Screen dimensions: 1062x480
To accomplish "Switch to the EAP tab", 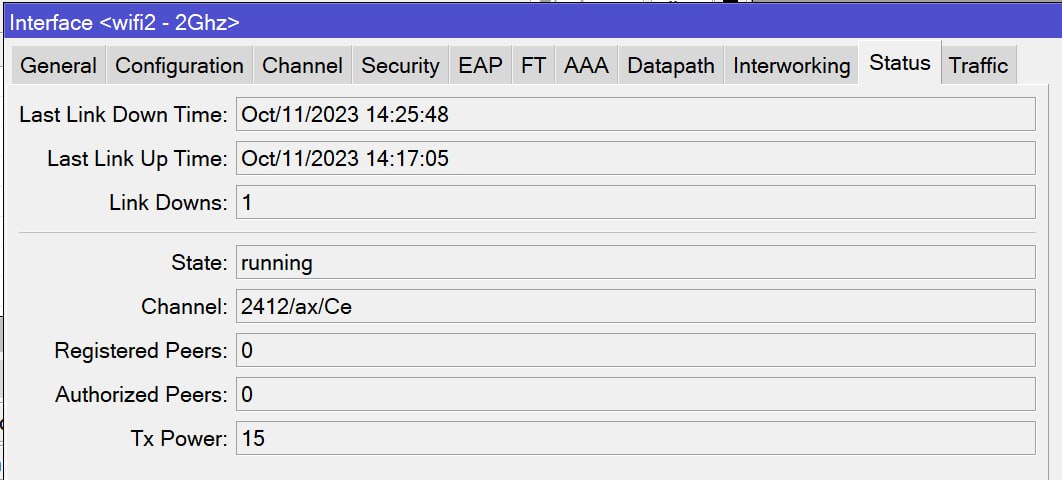I will pyautogui.click(x=480, y=66).
